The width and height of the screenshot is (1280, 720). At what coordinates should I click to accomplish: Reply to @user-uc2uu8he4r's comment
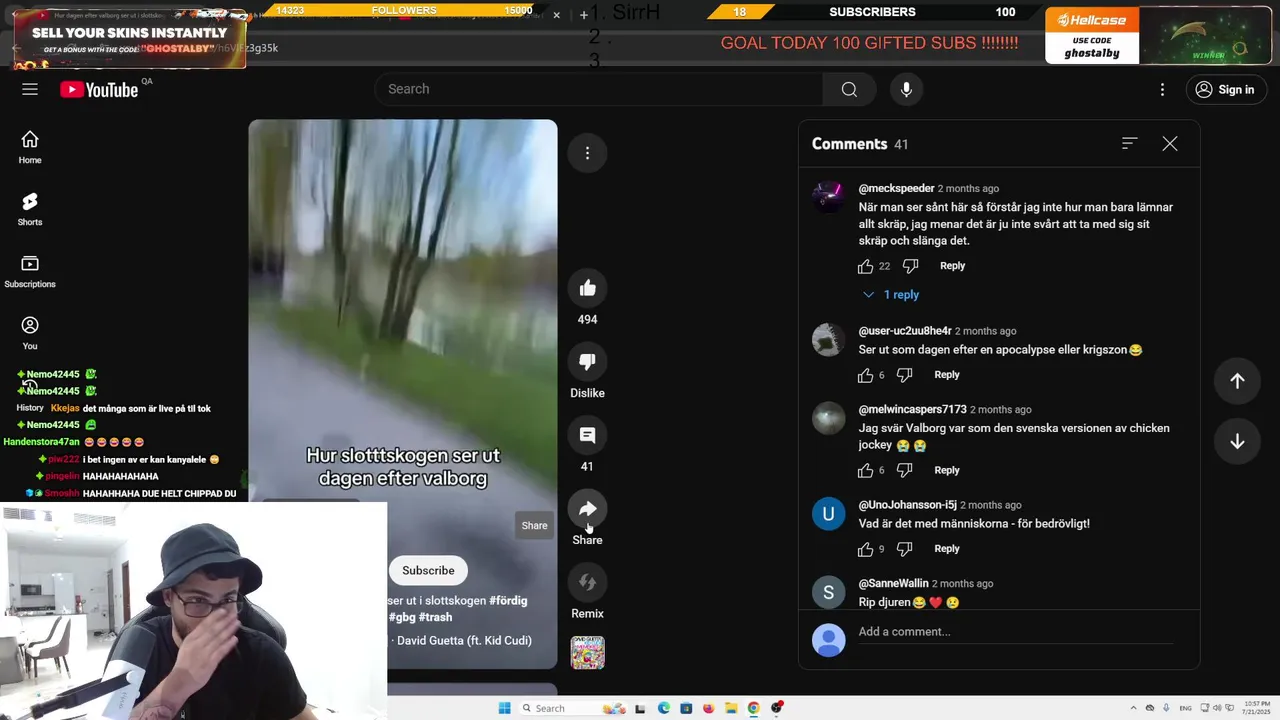[x=947, y=375]
